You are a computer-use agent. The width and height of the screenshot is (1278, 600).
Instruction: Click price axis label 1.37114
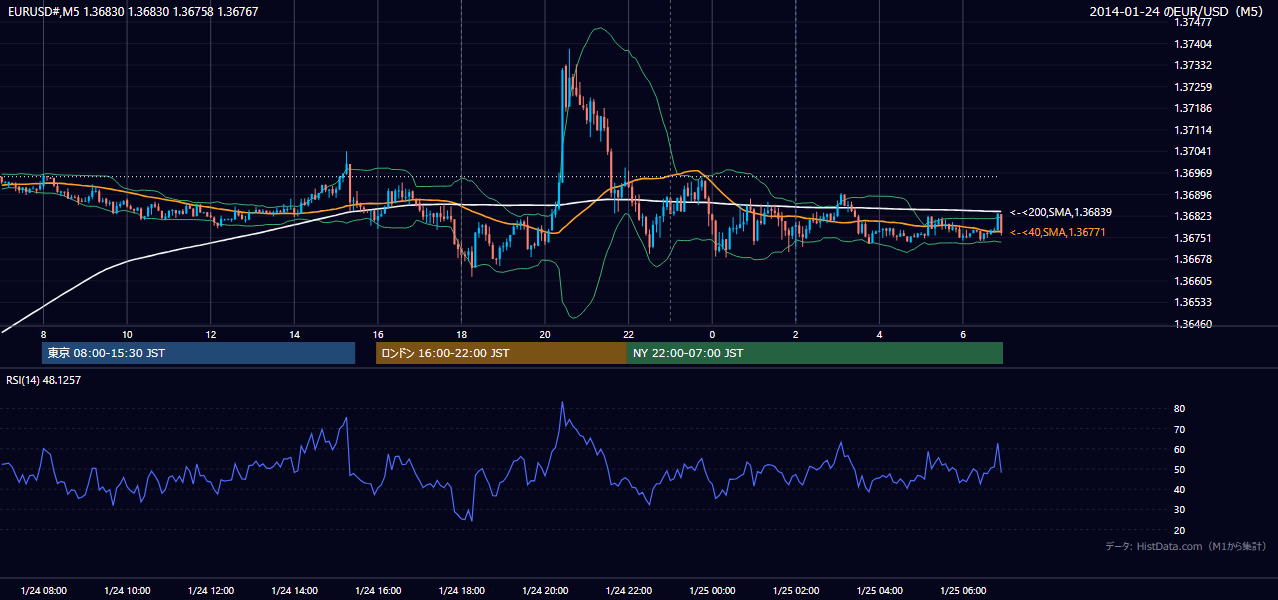[1193, 130]
